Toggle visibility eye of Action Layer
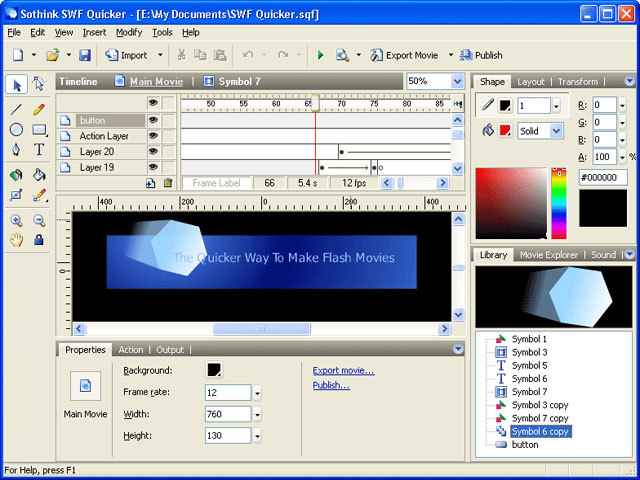The width and height of the screenshot is (640, 480). (153, 136)
